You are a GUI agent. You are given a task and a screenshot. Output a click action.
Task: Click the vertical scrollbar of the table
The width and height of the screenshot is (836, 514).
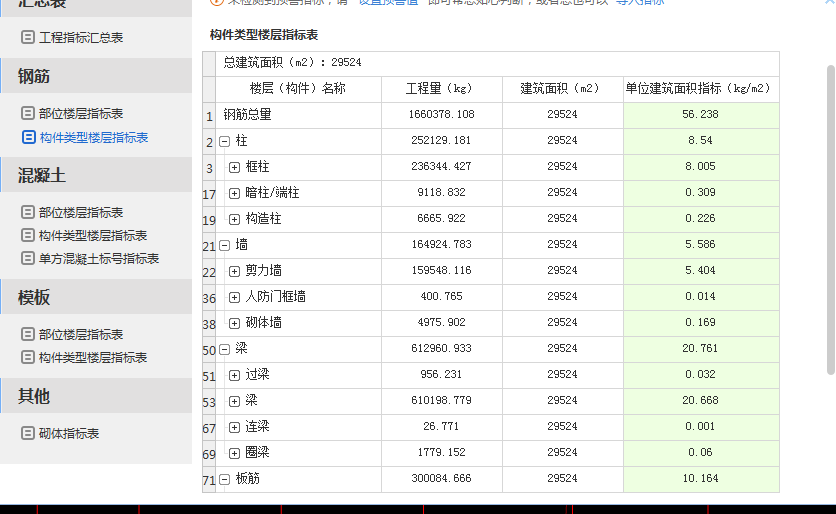click(x=831, y=220)
